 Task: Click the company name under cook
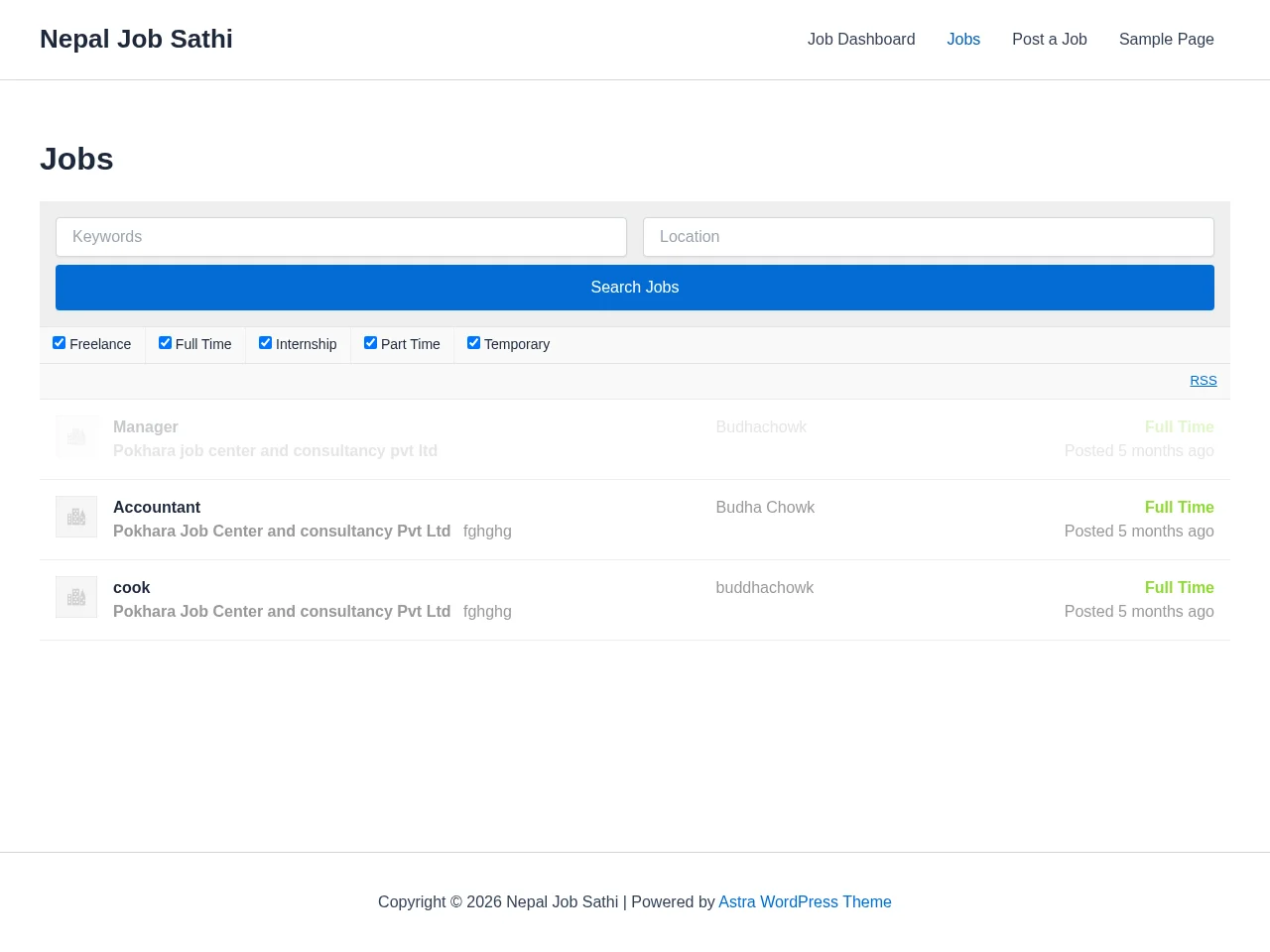tap(282, 611)
